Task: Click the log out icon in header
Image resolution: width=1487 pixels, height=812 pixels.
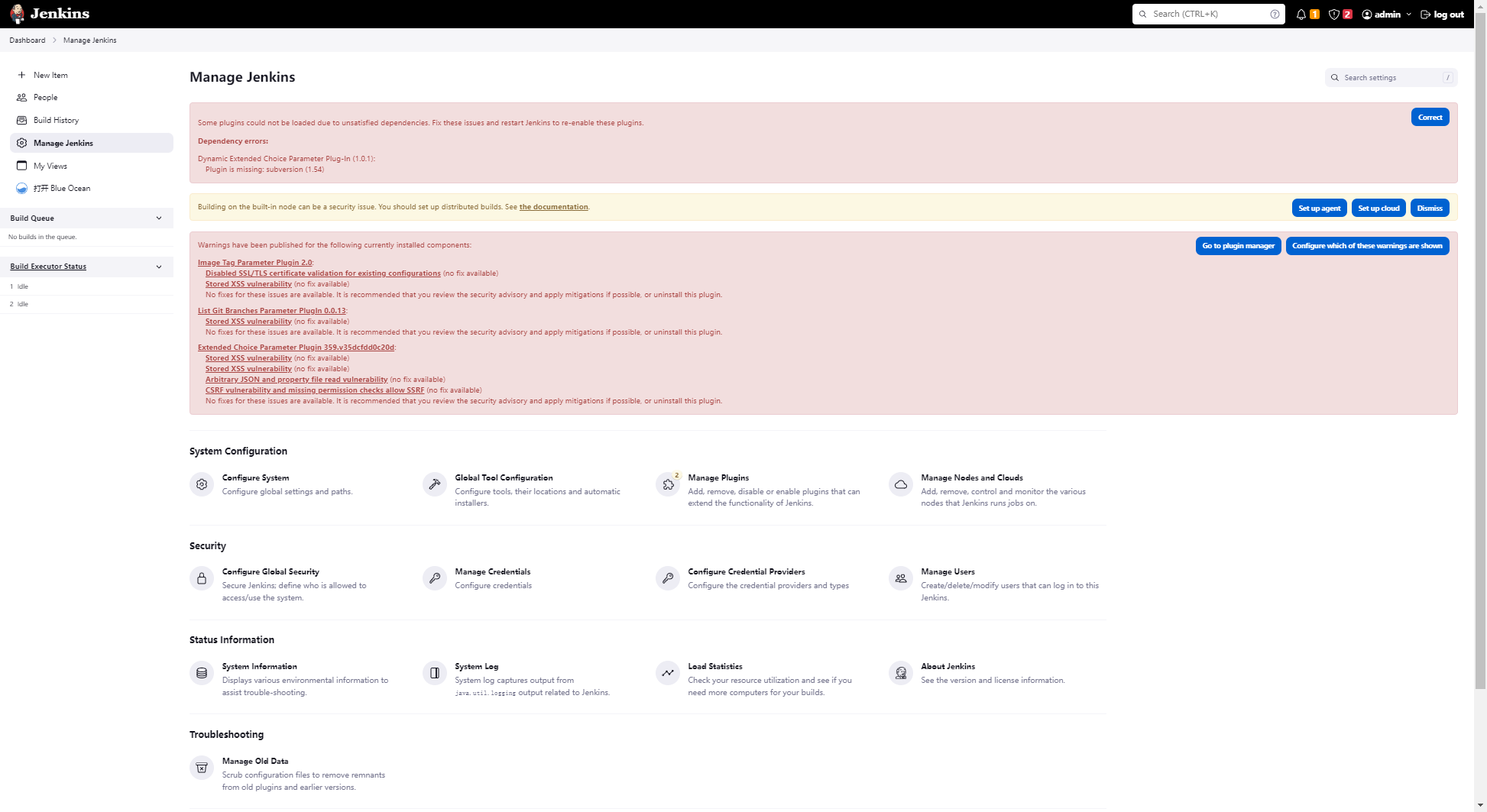Action: 1425,15
